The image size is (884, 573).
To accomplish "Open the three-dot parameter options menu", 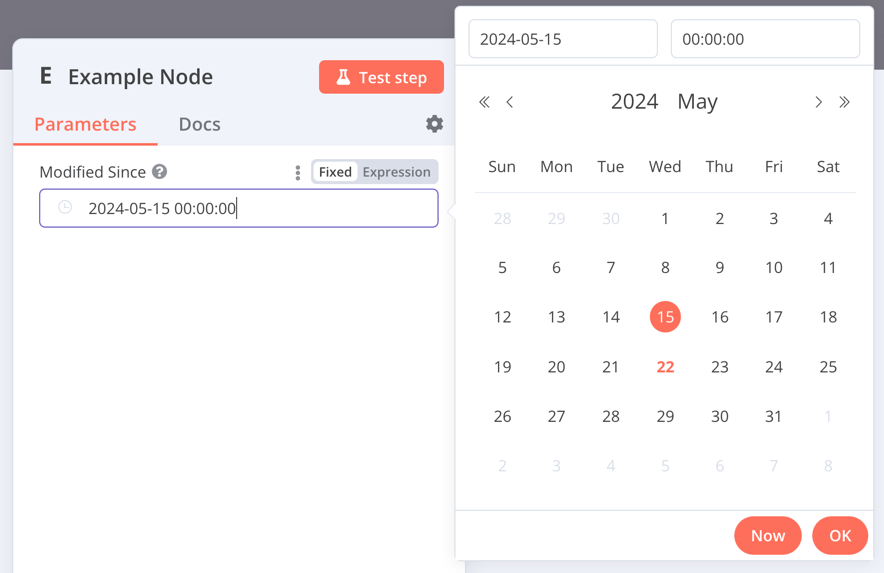I will (298, 173).
